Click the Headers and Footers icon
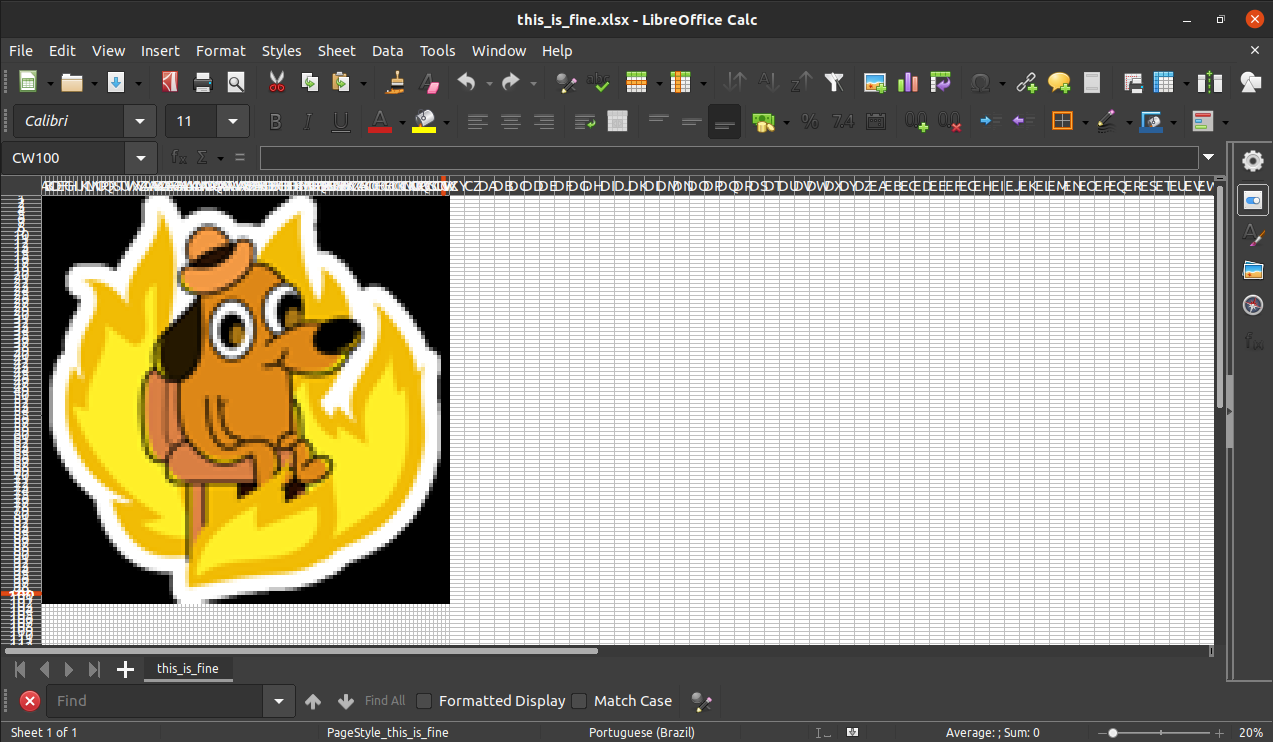The image size is (1273, 742). coord(1092,82)
